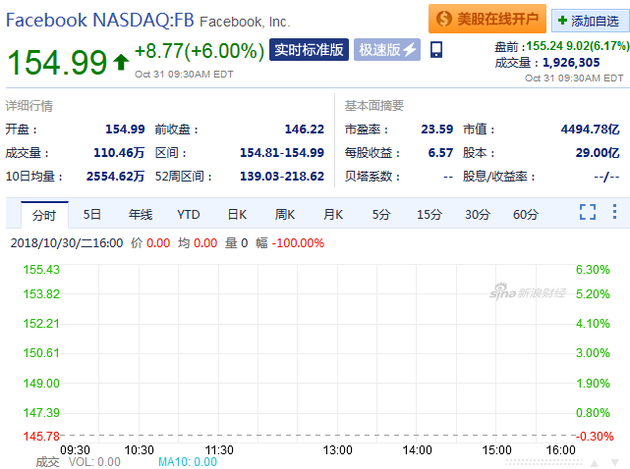Click the change value +8.77(+6.00%)

point(199,51)
